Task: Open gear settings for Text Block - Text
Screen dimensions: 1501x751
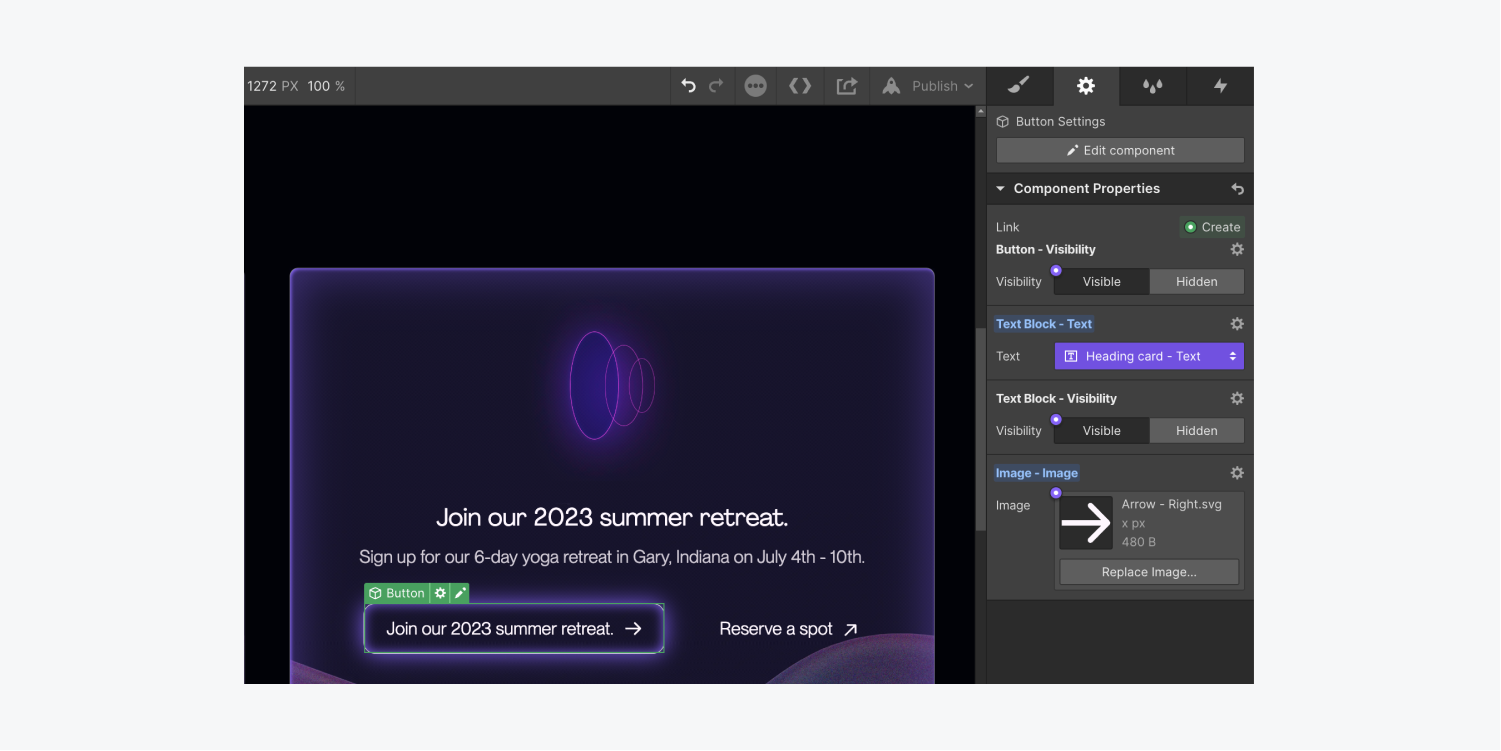Action: coord(1237,324)
